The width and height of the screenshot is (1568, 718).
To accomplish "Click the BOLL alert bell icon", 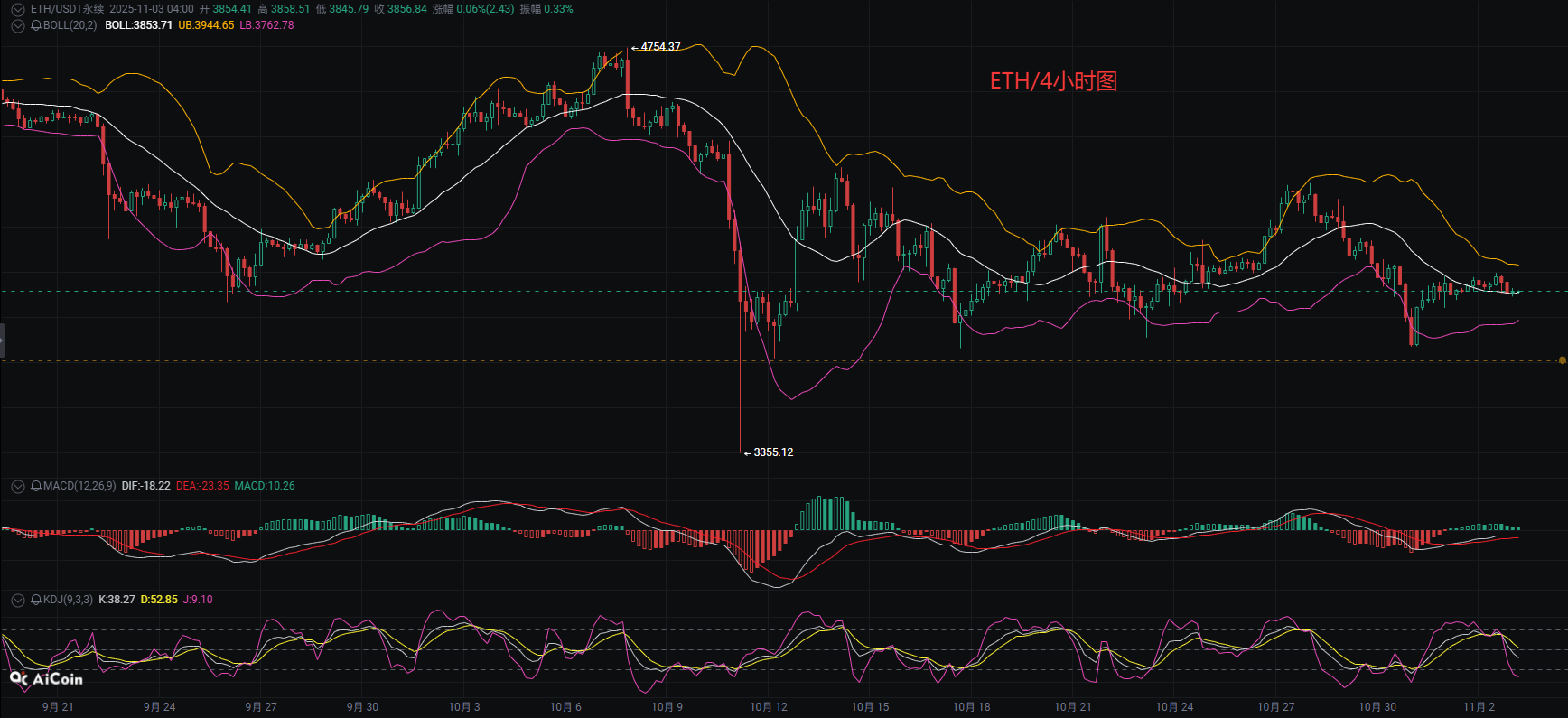I will coord(36,25).
